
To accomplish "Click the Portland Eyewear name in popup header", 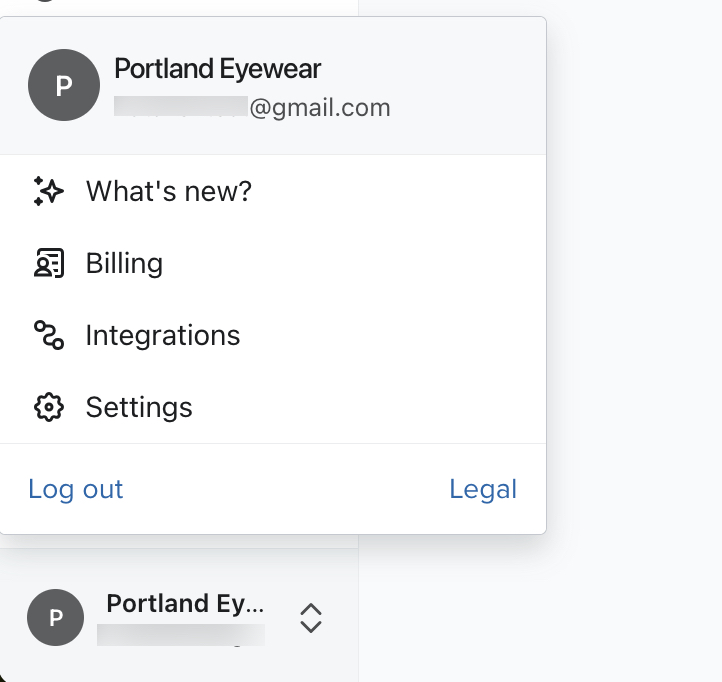I will [x=217, y=69].
